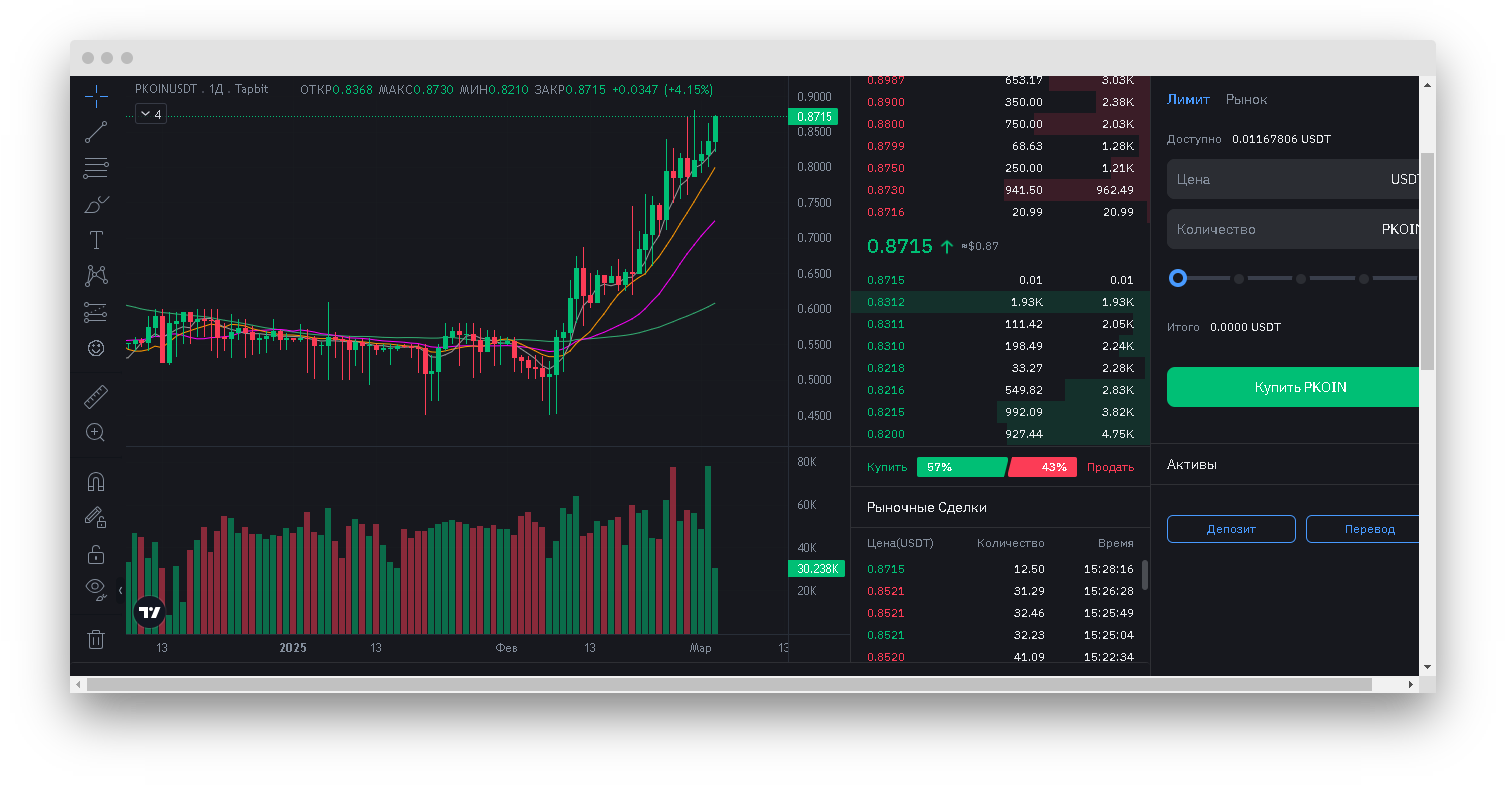This screenshot has width=1506, height=793.
Task: Select sell order at 0.8716
Action: (1000, 212)
